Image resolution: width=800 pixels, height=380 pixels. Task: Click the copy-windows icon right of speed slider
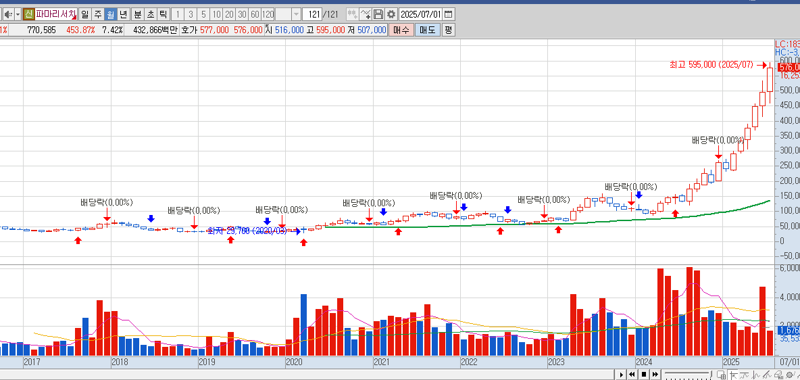[x=720, y=375]
